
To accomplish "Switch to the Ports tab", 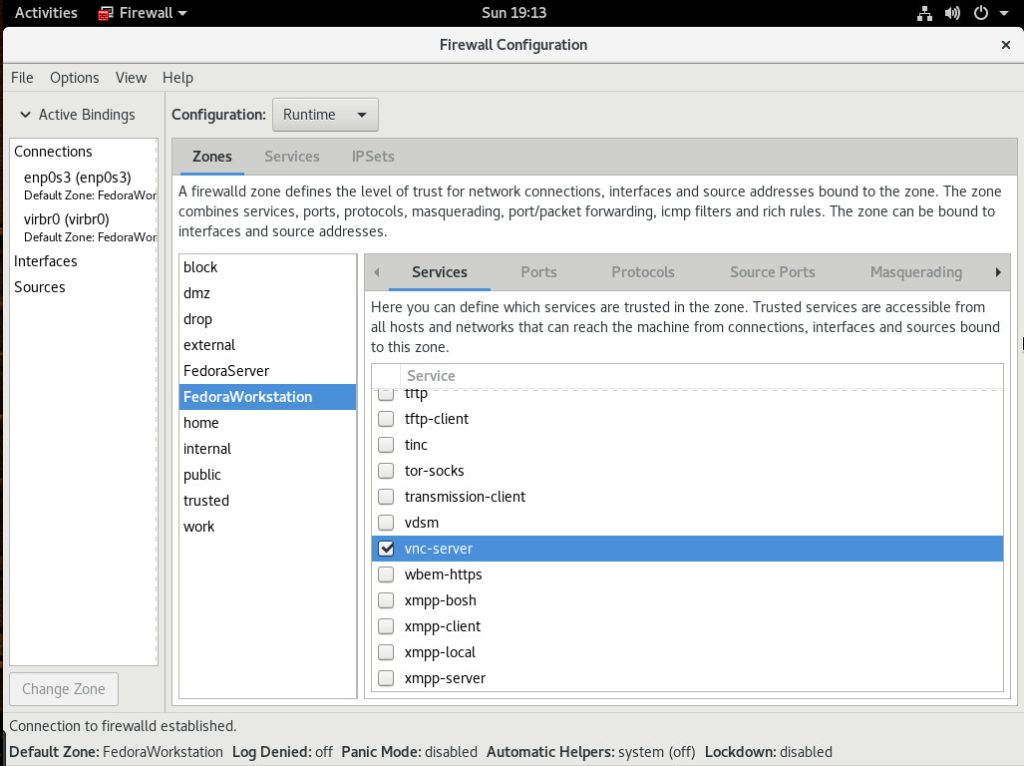I will click(538, 272).
